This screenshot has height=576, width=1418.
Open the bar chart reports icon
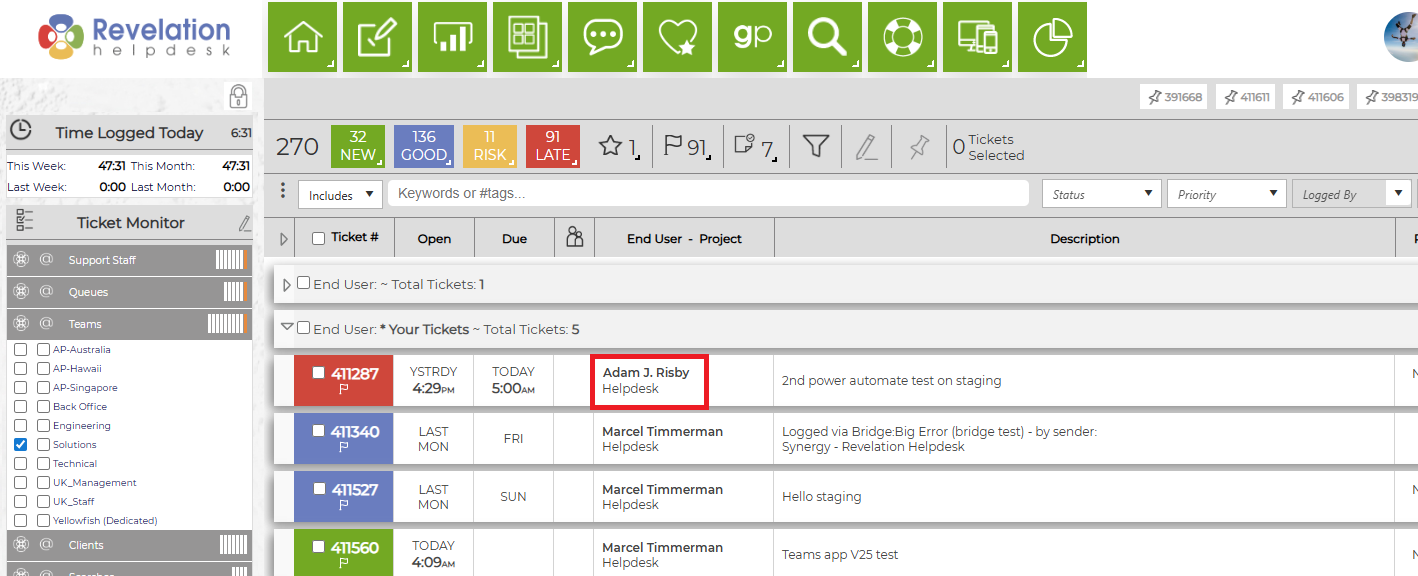[452, 37]
